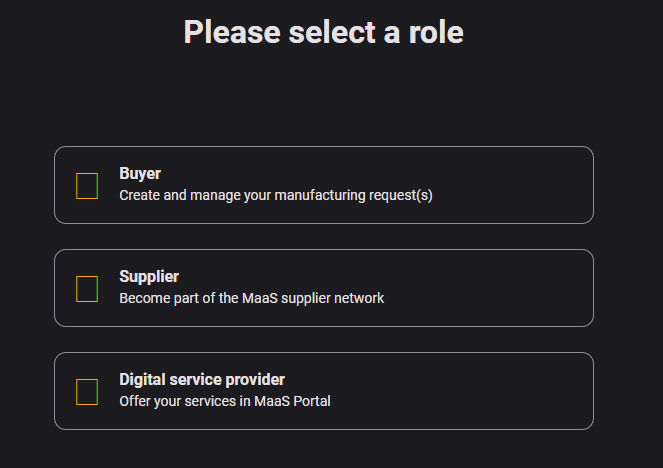Choose the "Digital service provider" title
Image resolution: width=663 pixels, height=468 pixels.
pos(202,380)
